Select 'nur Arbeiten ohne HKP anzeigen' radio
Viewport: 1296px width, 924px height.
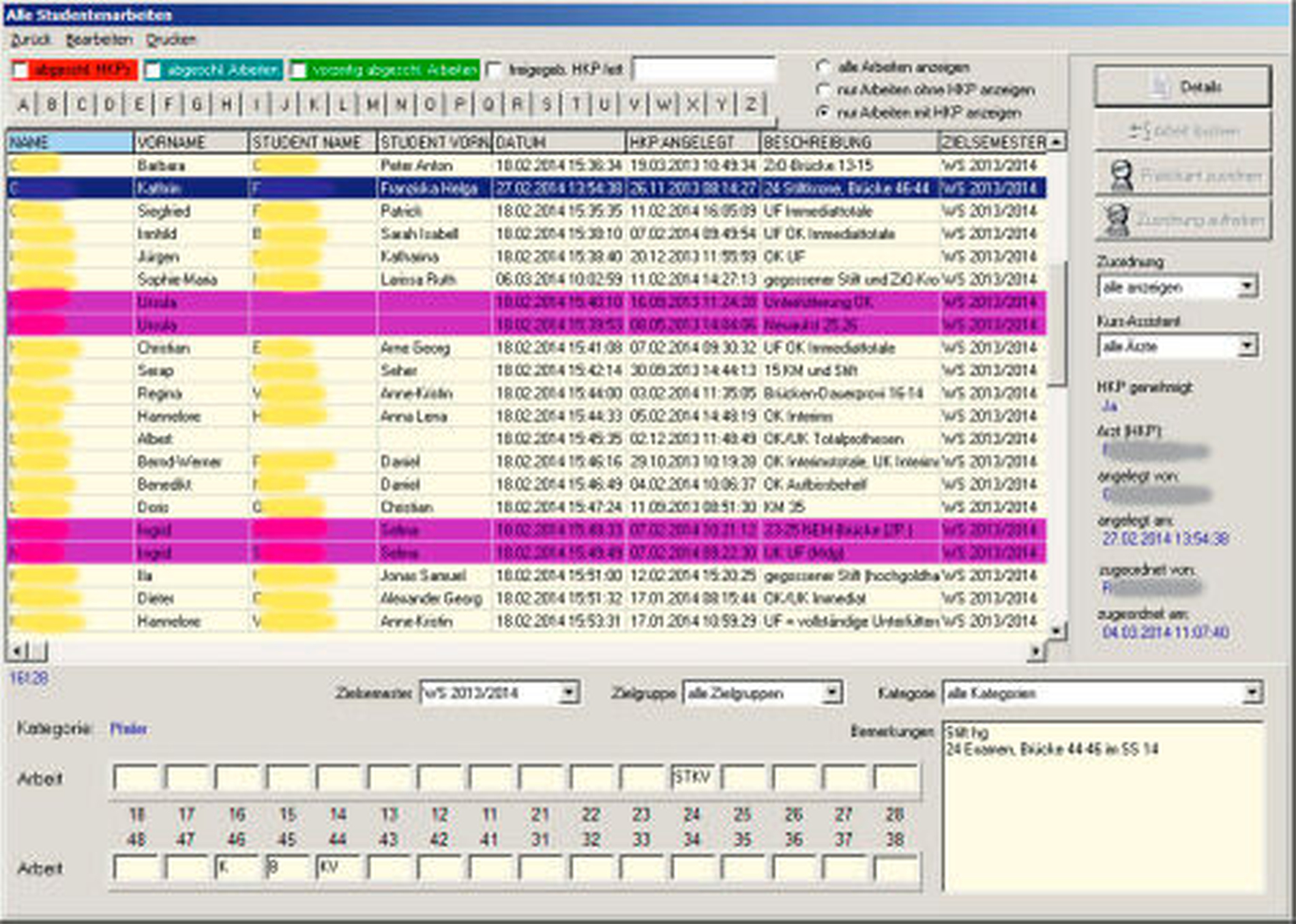pos(823,89)
